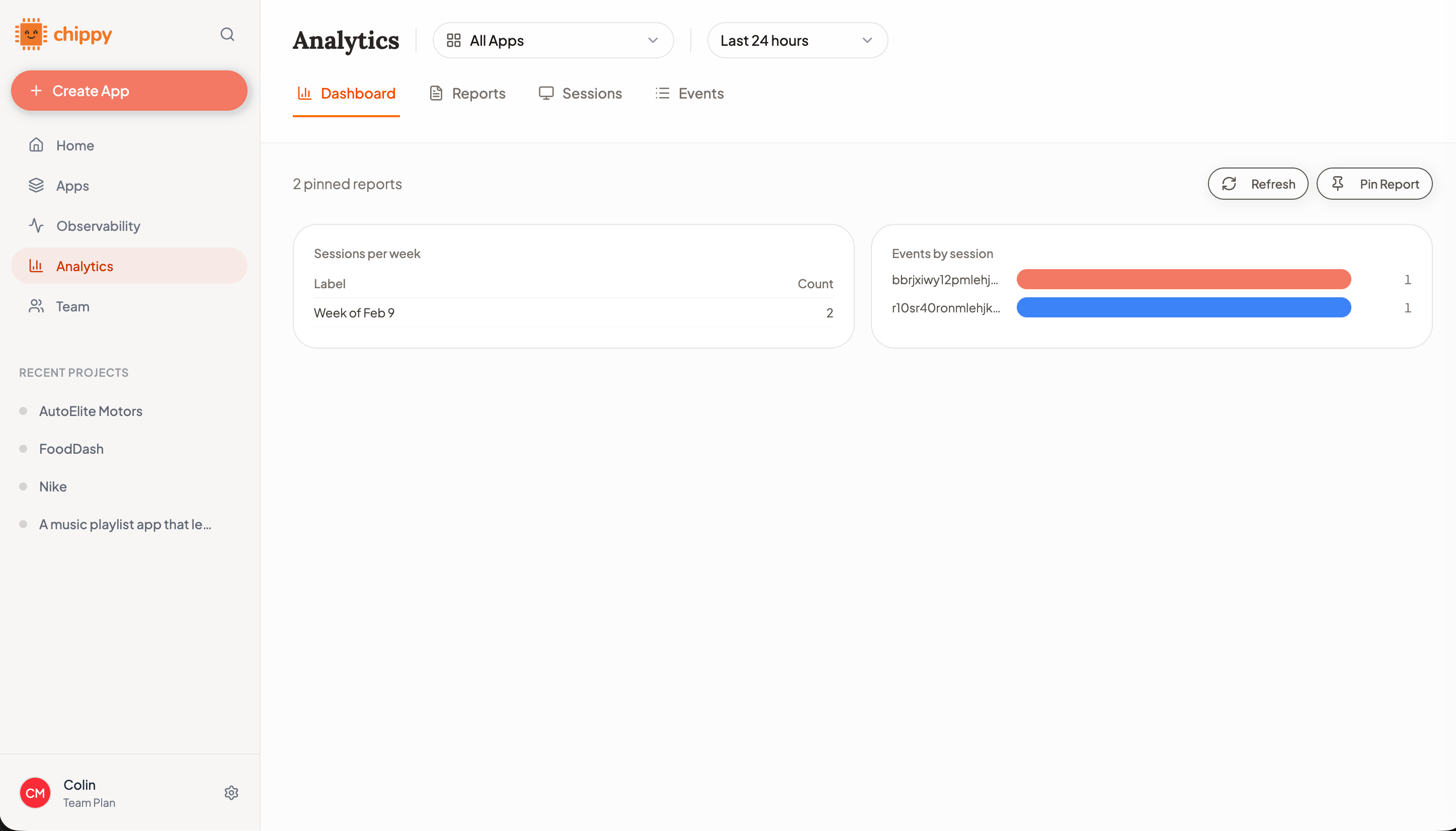Click the red bar for bbrjxiwy12pmlehj session
Screen dimensions: 1456x831
coord(1184,279)
